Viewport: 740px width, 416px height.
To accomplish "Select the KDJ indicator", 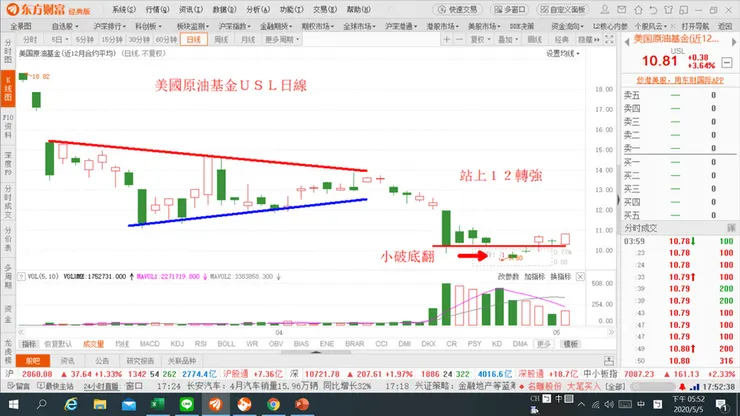I will click(x=177, y=344).
